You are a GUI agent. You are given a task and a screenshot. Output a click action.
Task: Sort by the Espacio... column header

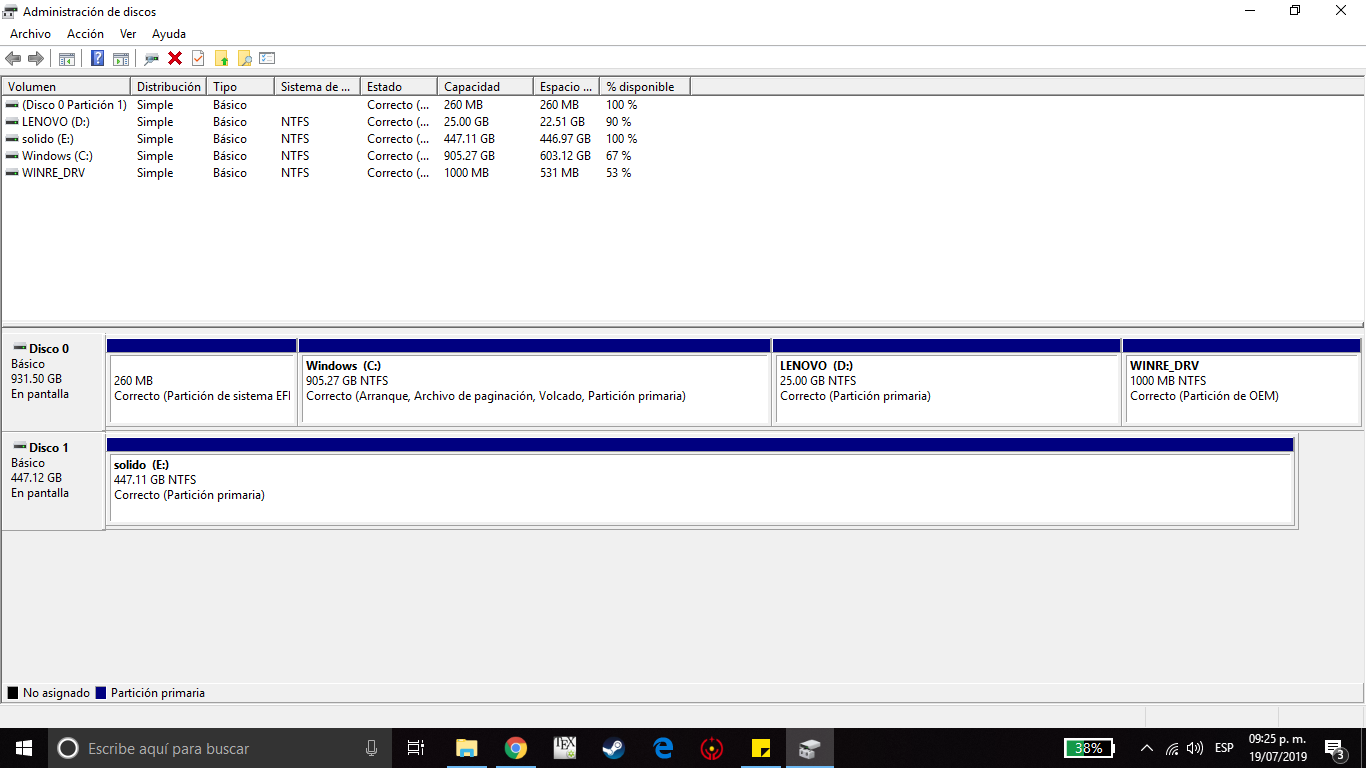point(566,87)
